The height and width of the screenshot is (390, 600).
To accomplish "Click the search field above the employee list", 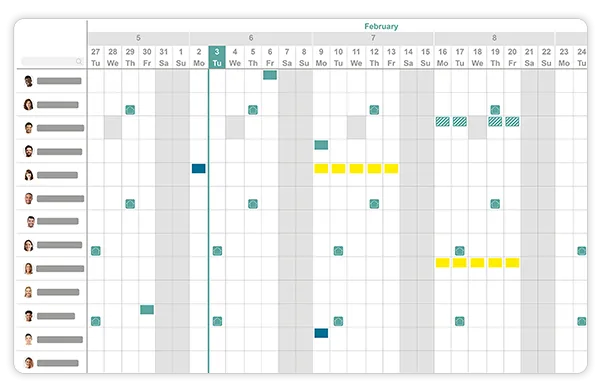I will tap(52, 61).
